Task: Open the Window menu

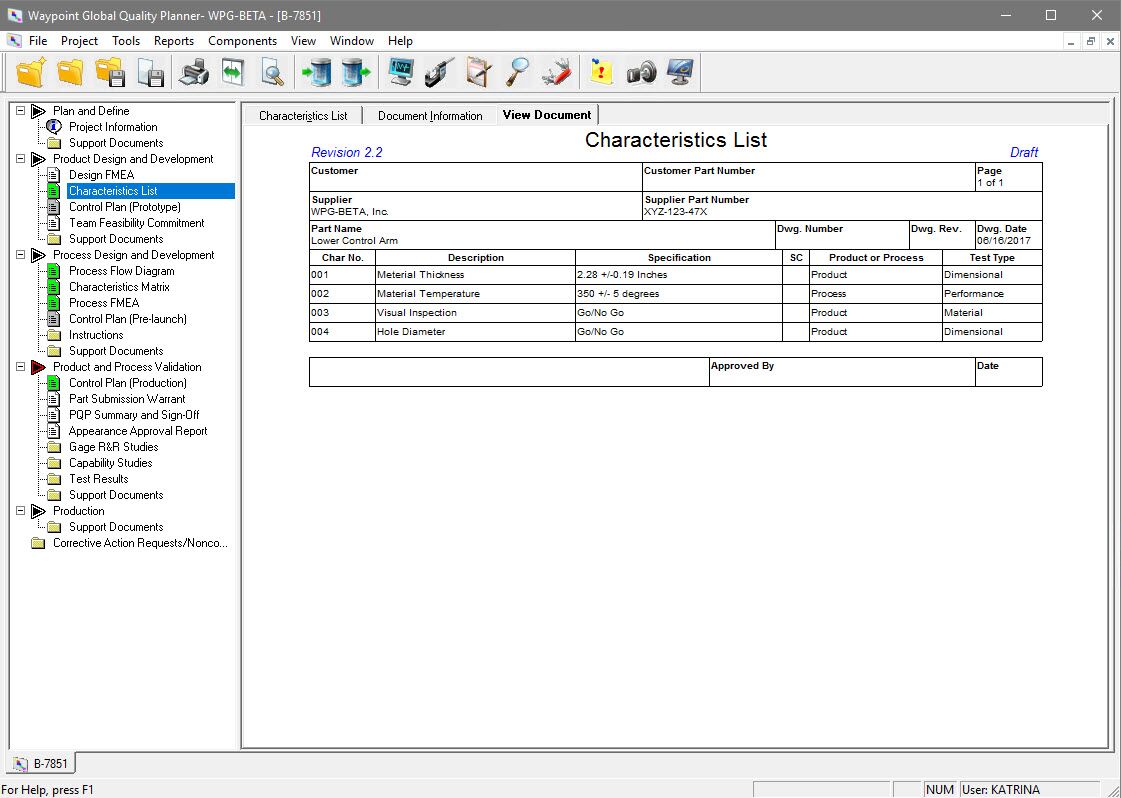Action: pyautogui.click(x=352, y=41)
